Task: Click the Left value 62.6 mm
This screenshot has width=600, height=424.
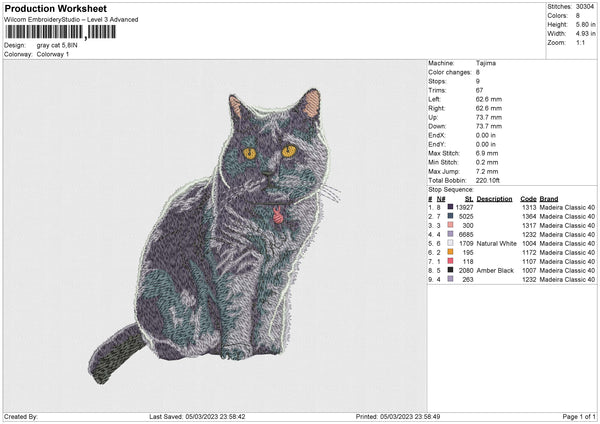Action: pyautogui.click(x=489, y=99)
